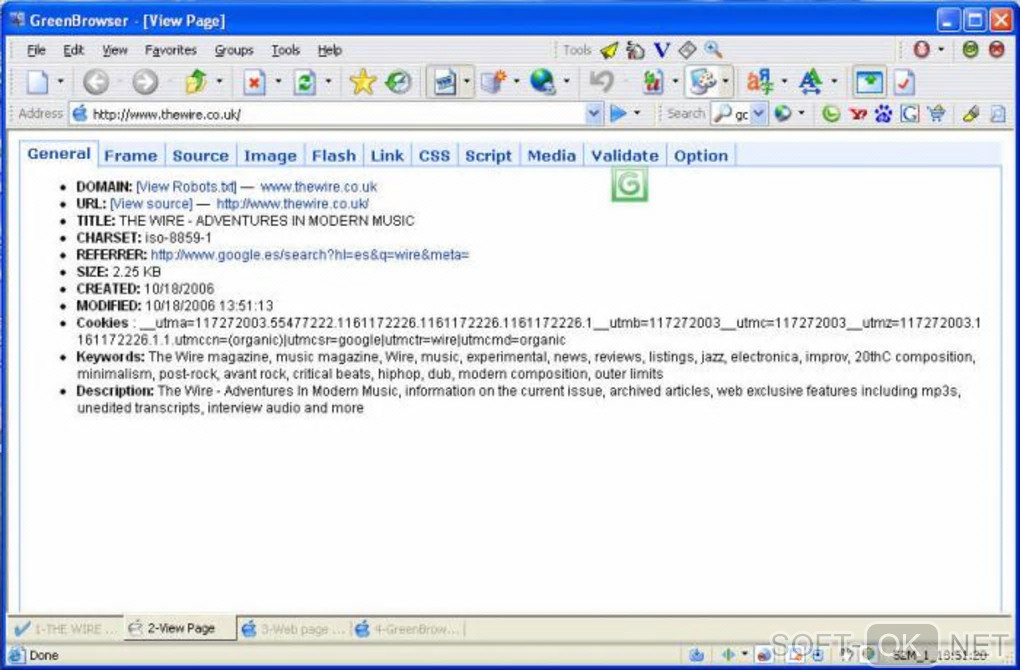Click the address bar URL field

(338, 114)
